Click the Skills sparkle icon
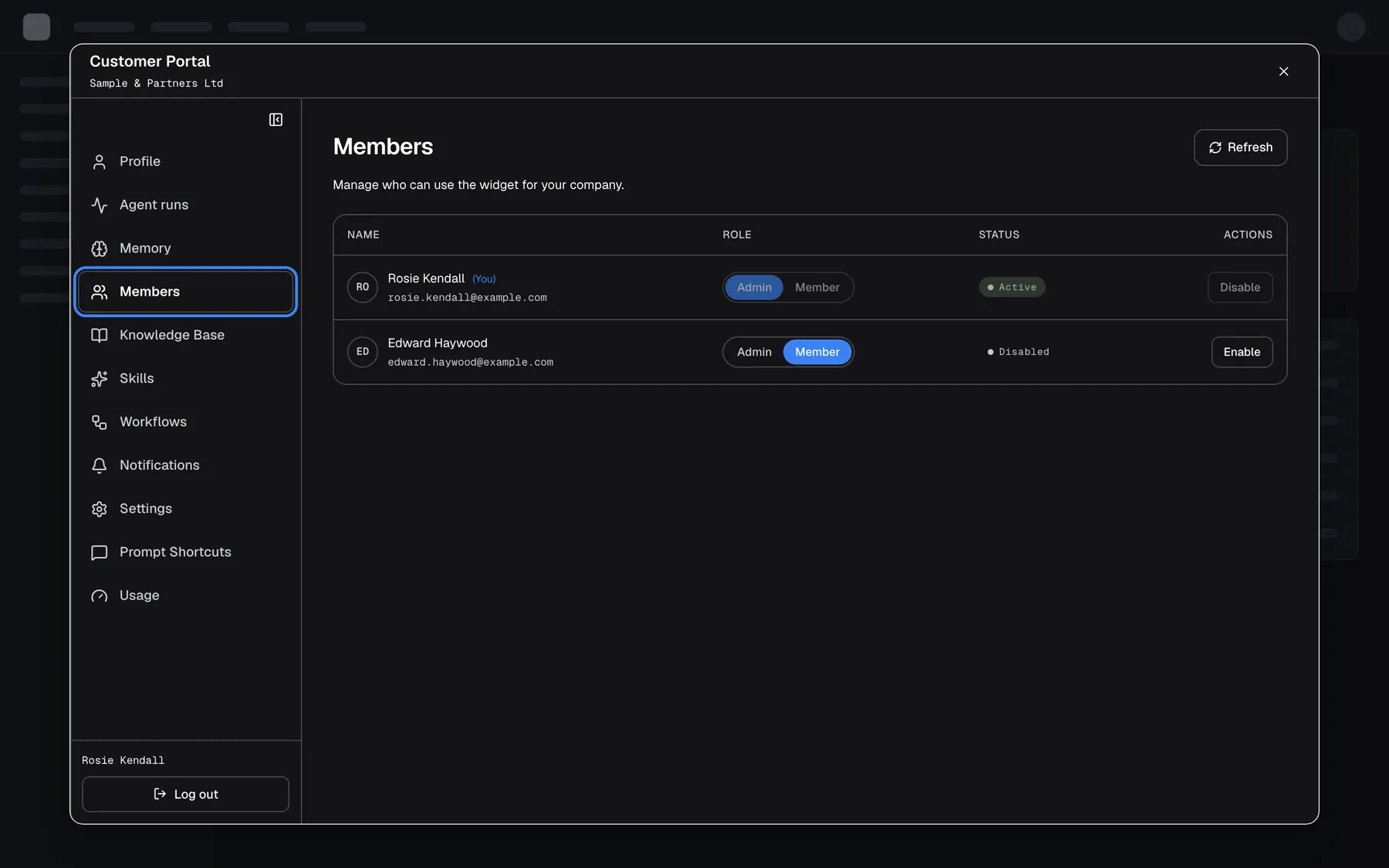Viewport: 1389px width, 868px height. [100, 379]
